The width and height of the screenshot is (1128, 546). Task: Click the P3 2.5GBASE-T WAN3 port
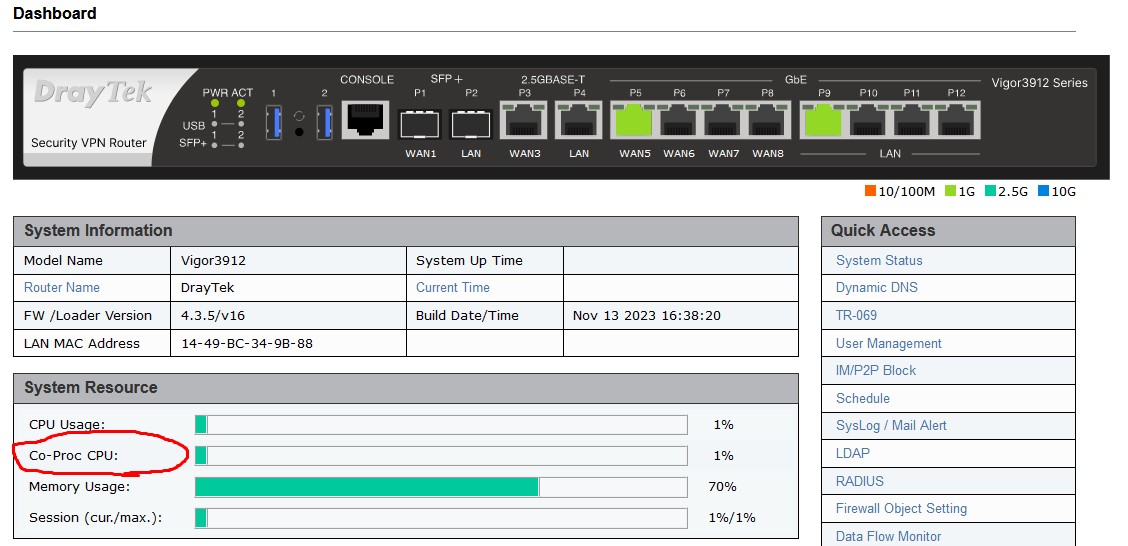coord(524,121)
